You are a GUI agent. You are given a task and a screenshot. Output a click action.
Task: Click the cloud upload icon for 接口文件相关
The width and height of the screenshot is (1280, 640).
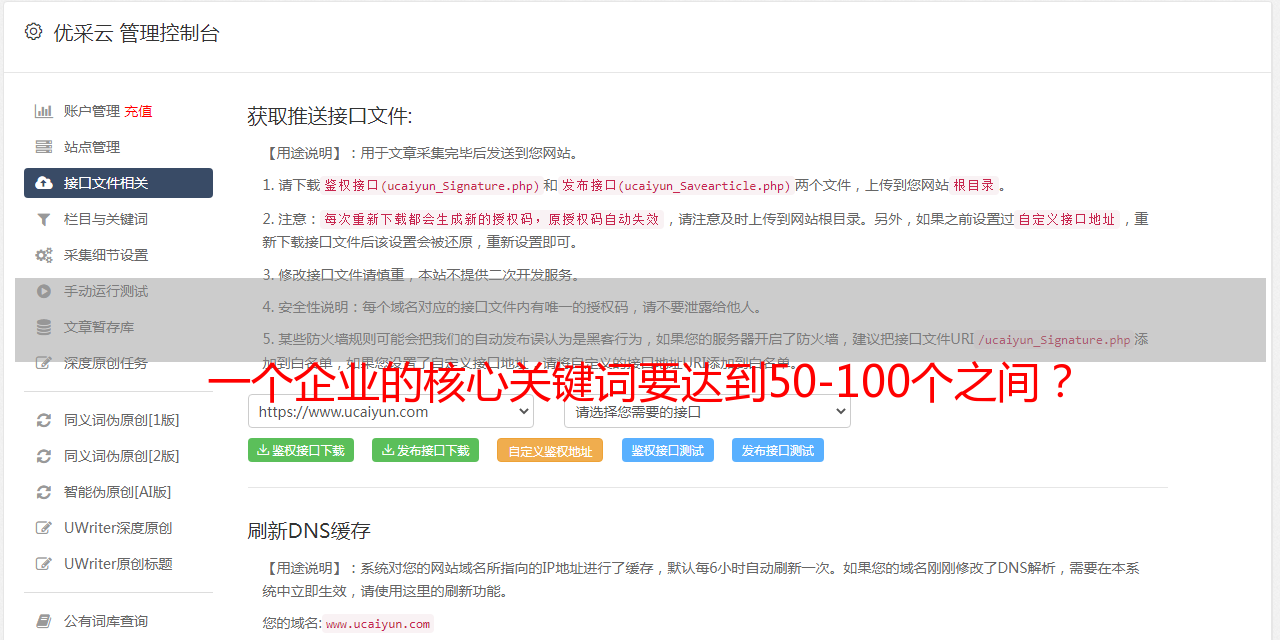click(44, 183)
